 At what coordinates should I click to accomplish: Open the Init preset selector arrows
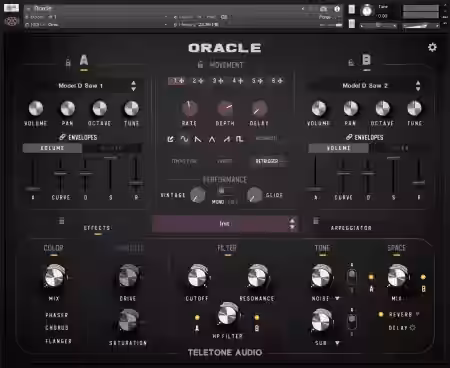click(x=292, y=224)
